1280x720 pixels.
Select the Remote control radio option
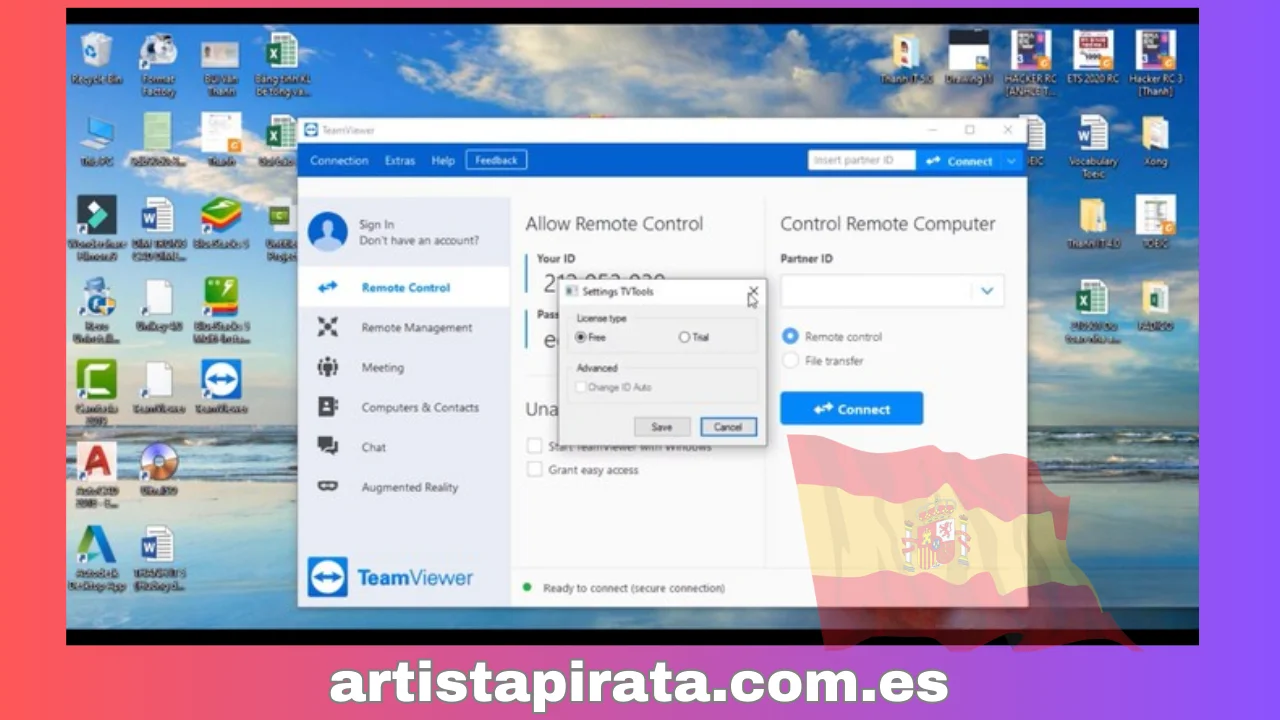791,337
